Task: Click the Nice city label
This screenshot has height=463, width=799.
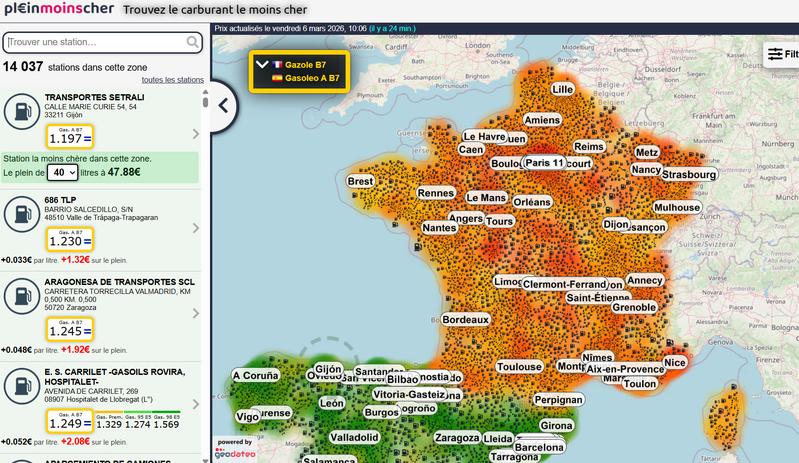Action: [x=675, y=363]
